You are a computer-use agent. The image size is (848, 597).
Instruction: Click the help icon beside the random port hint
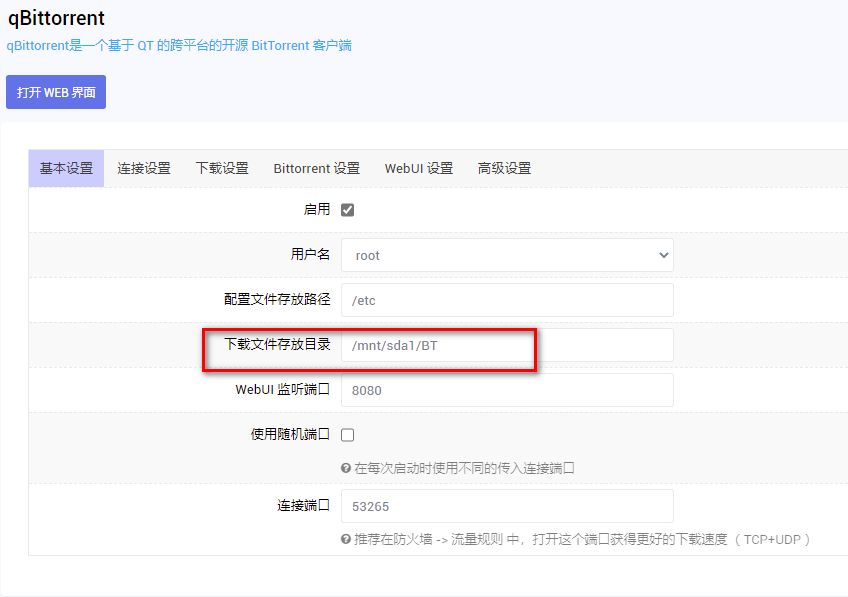346,468
